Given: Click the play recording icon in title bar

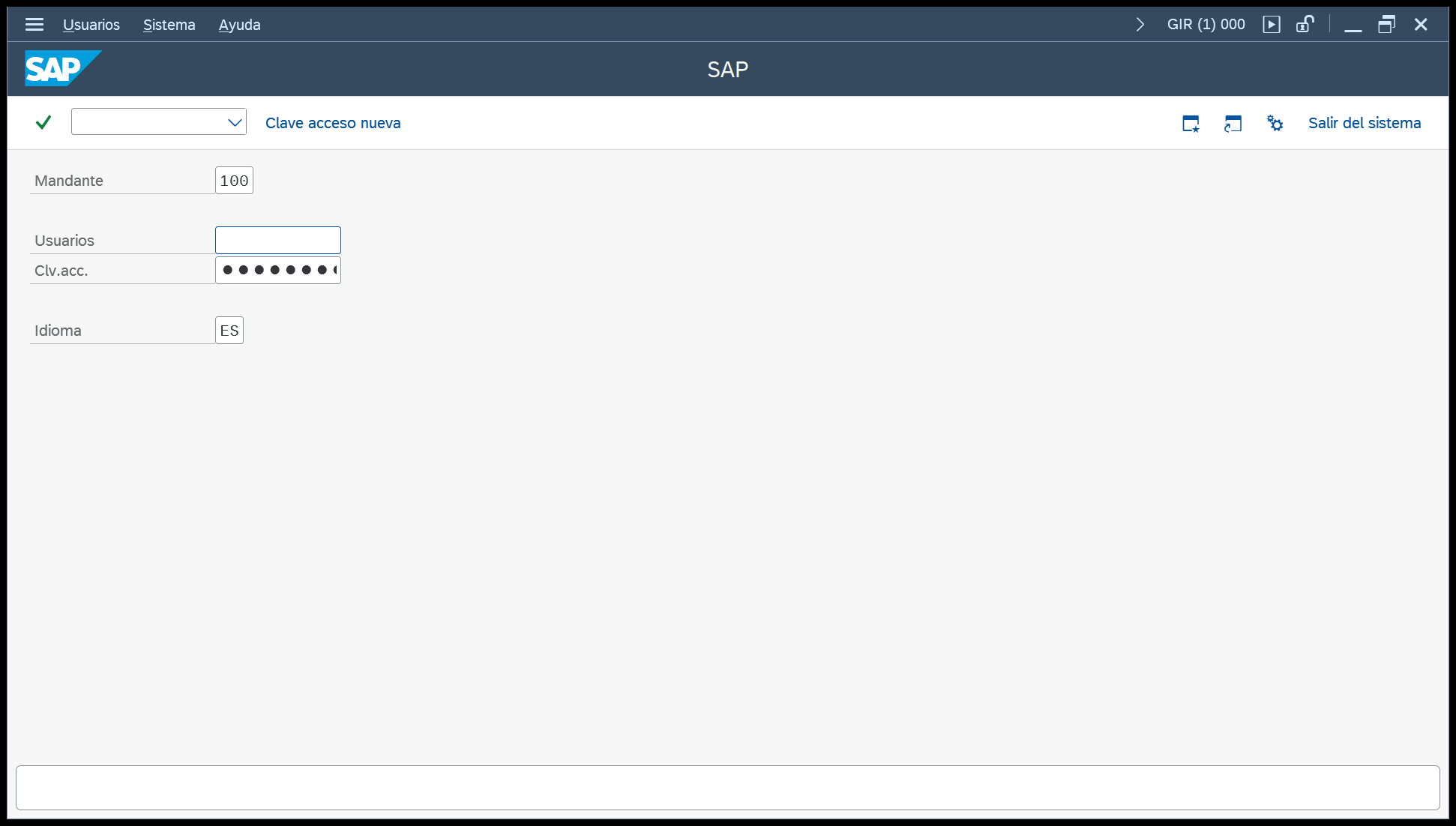Looking at the screenshot, I should [1272, 25].
